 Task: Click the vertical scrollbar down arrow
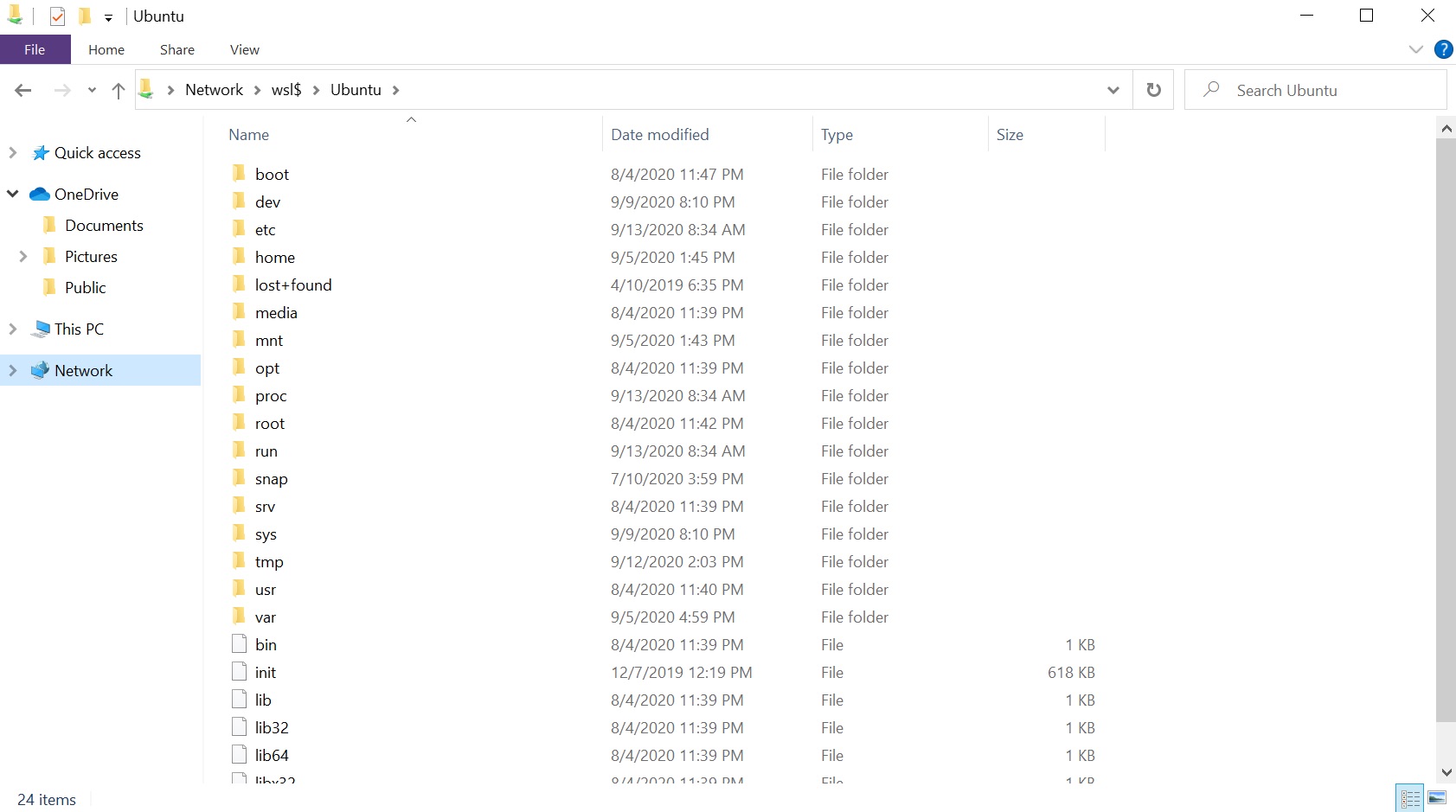(x=1446, y=772)
